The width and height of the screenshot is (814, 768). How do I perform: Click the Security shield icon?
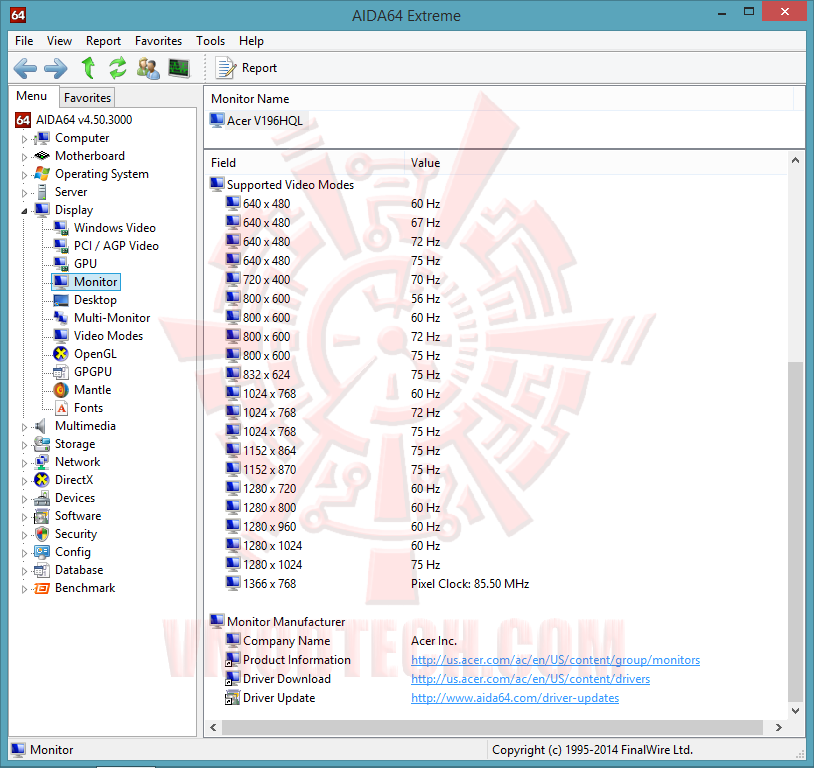pos(42,534)
